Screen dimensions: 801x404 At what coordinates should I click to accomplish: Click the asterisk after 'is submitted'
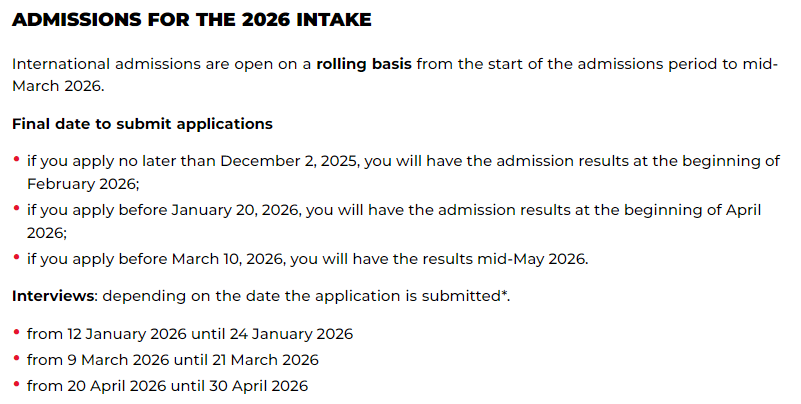tap(504, 293)
